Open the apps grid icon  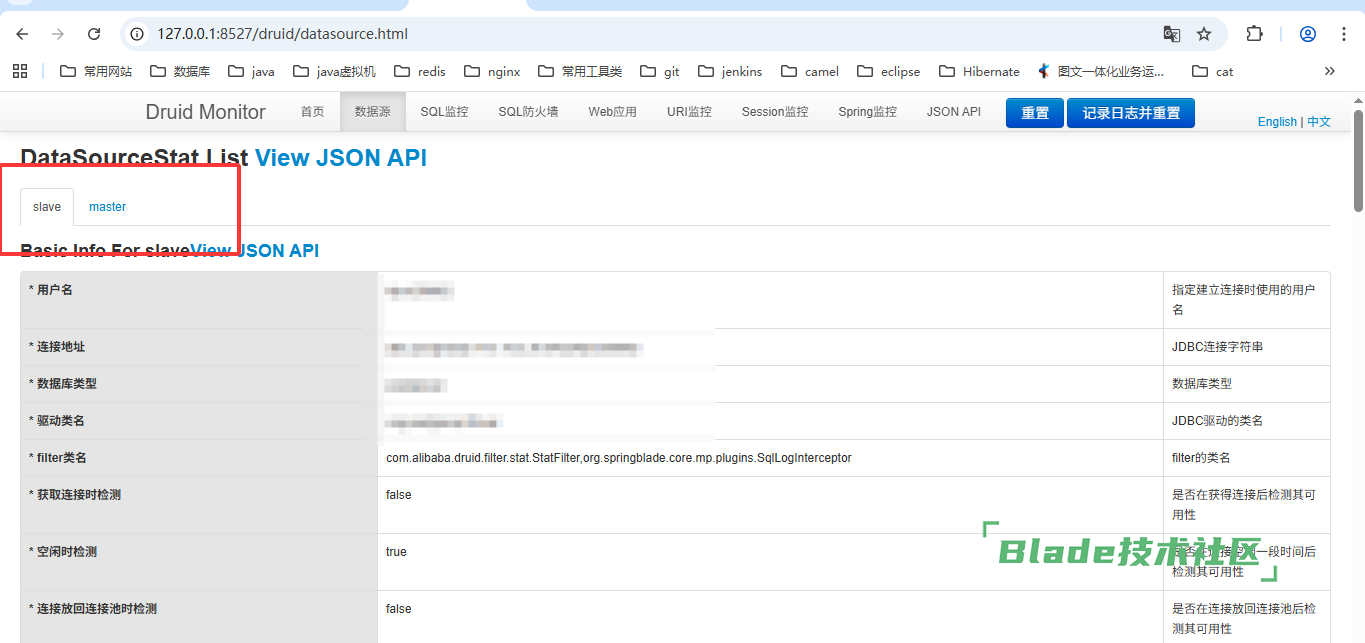(x=19, y=71)
